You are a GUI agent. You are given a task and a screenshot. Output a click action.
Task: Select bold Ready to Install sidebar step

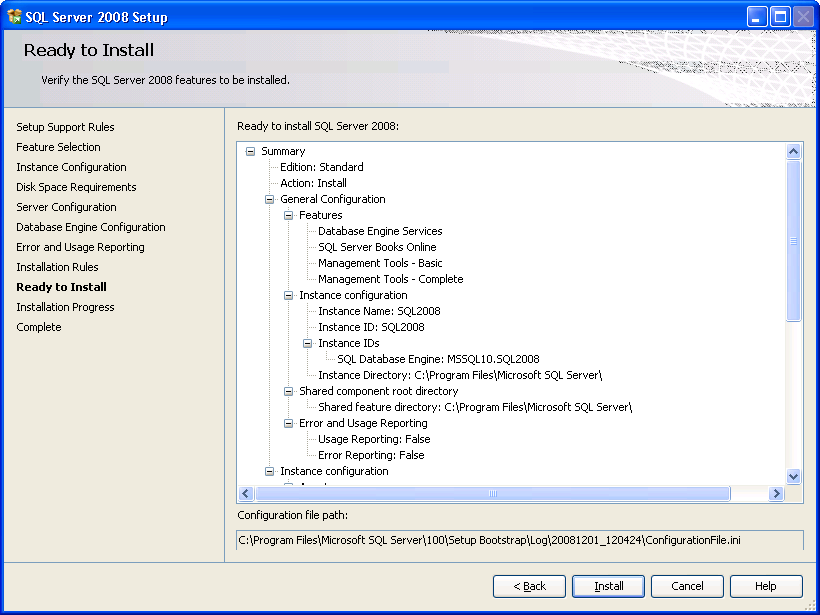pos(62,287)
